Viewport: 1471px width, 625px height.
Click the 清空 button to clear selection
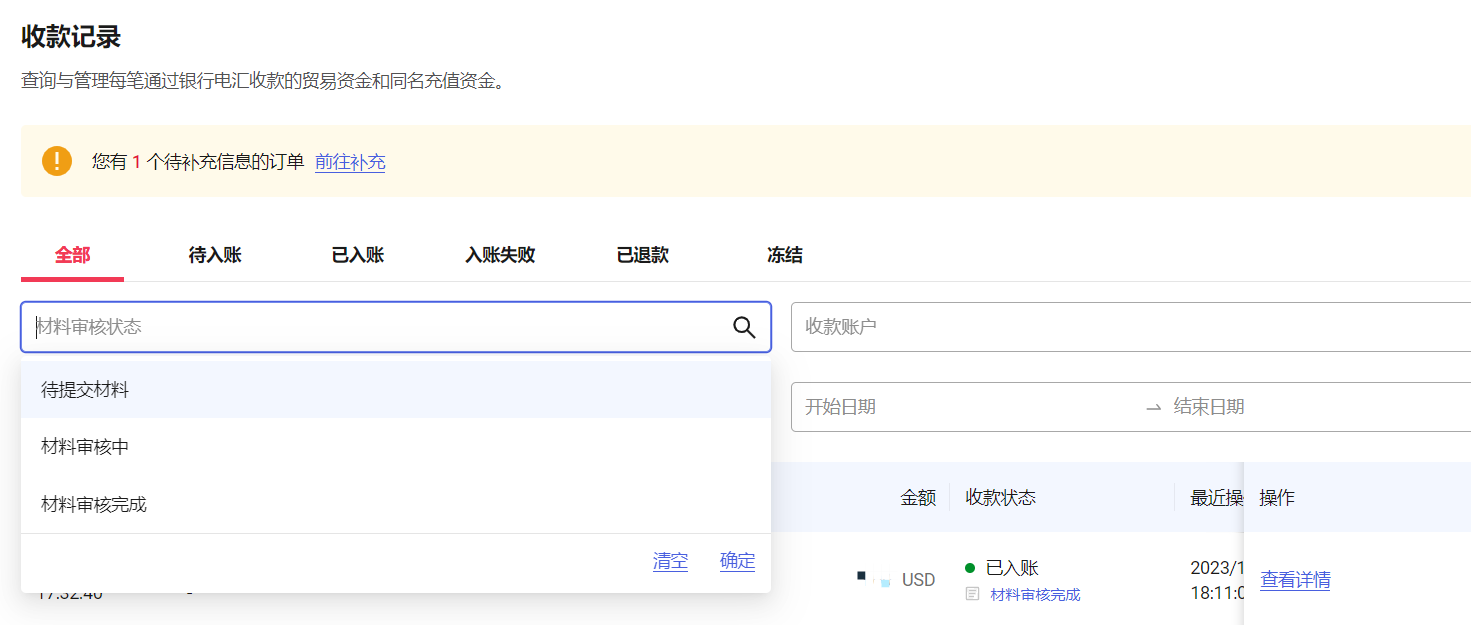670,560
